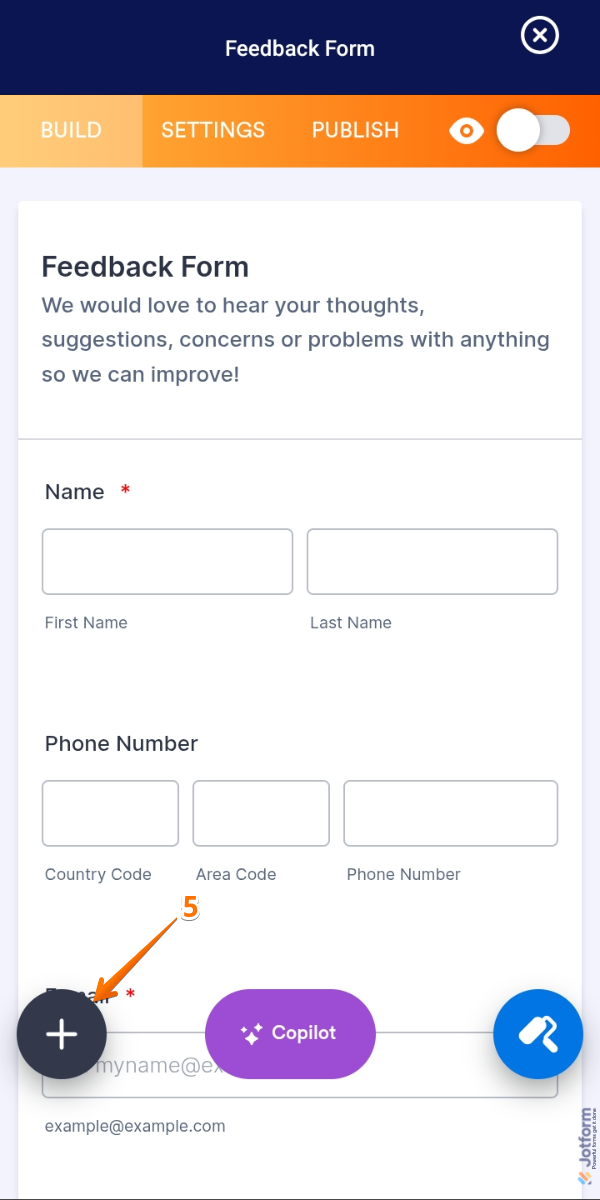Select the Country Code field
The image size is (600, 1200).
[110, 813]
